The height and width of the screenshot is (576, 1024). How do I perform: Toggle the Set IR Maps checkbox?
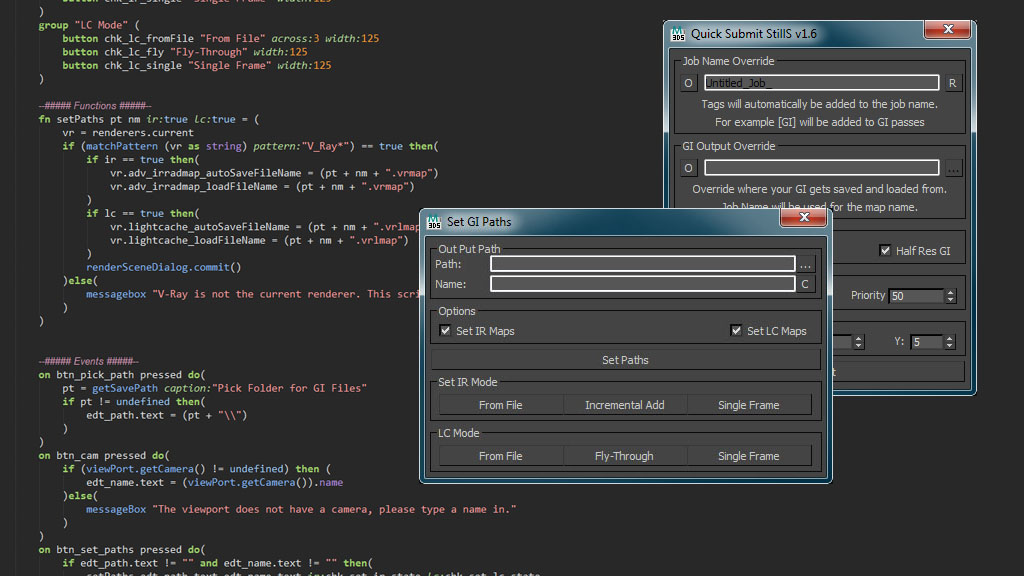pos(445,330)
